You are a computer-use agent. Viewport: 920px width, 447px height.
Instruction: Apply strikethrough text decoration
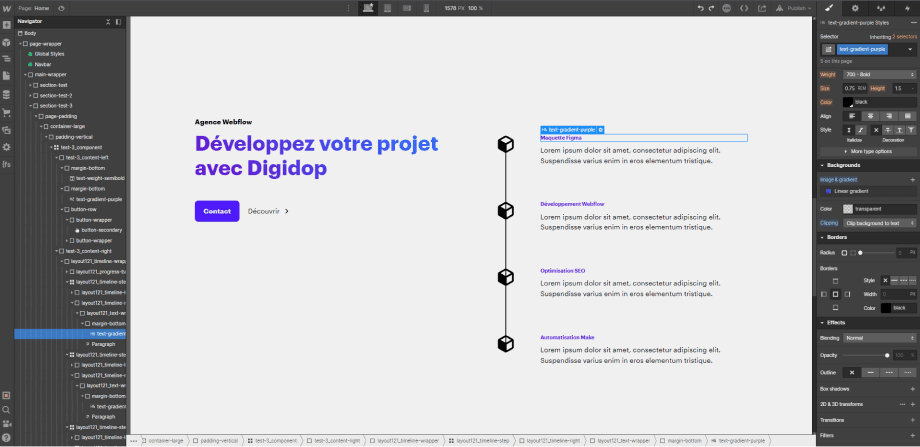(x=888, y=130)
